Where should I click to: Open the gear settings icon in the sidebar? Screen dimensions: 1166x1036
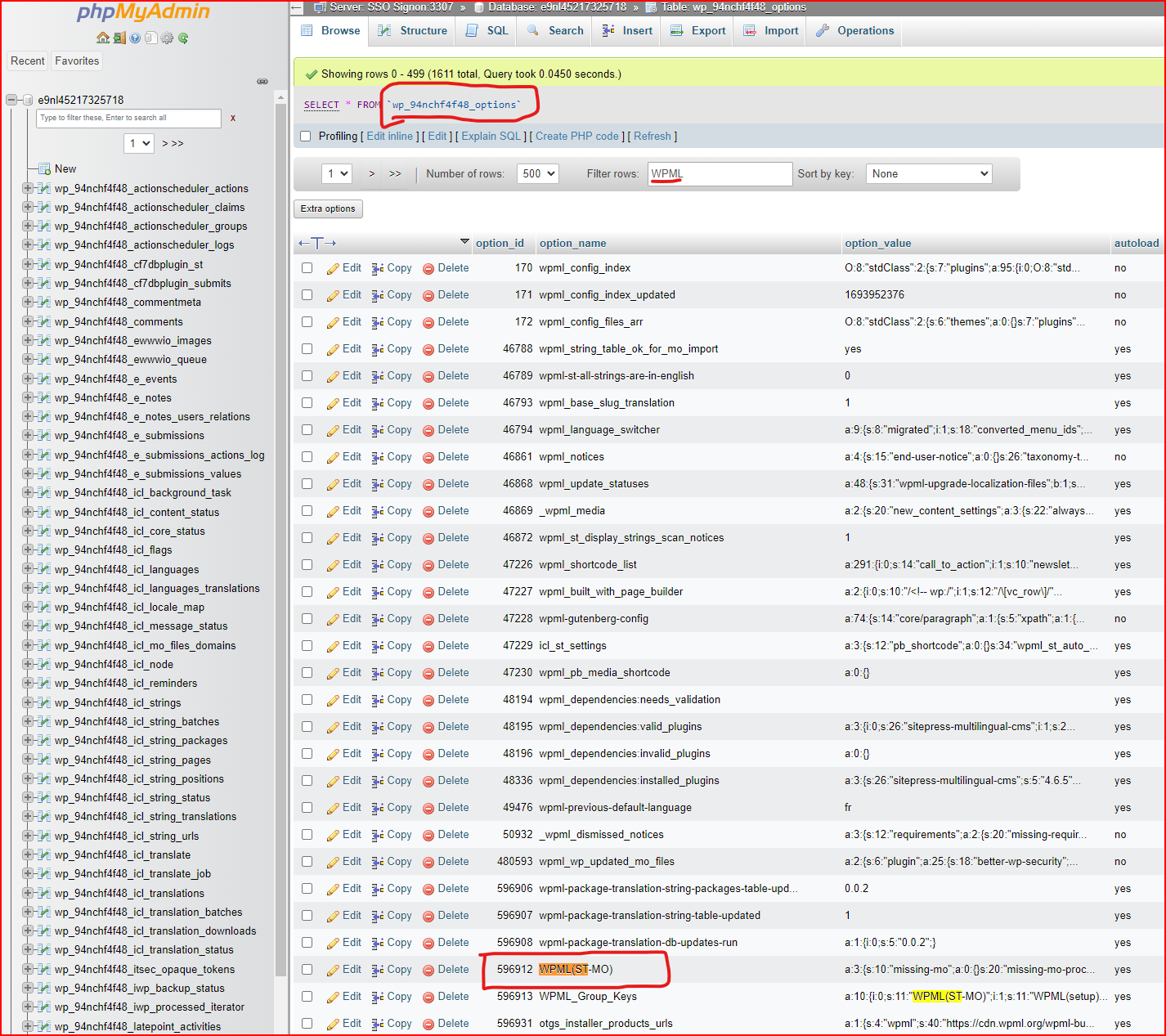(167, 38)
